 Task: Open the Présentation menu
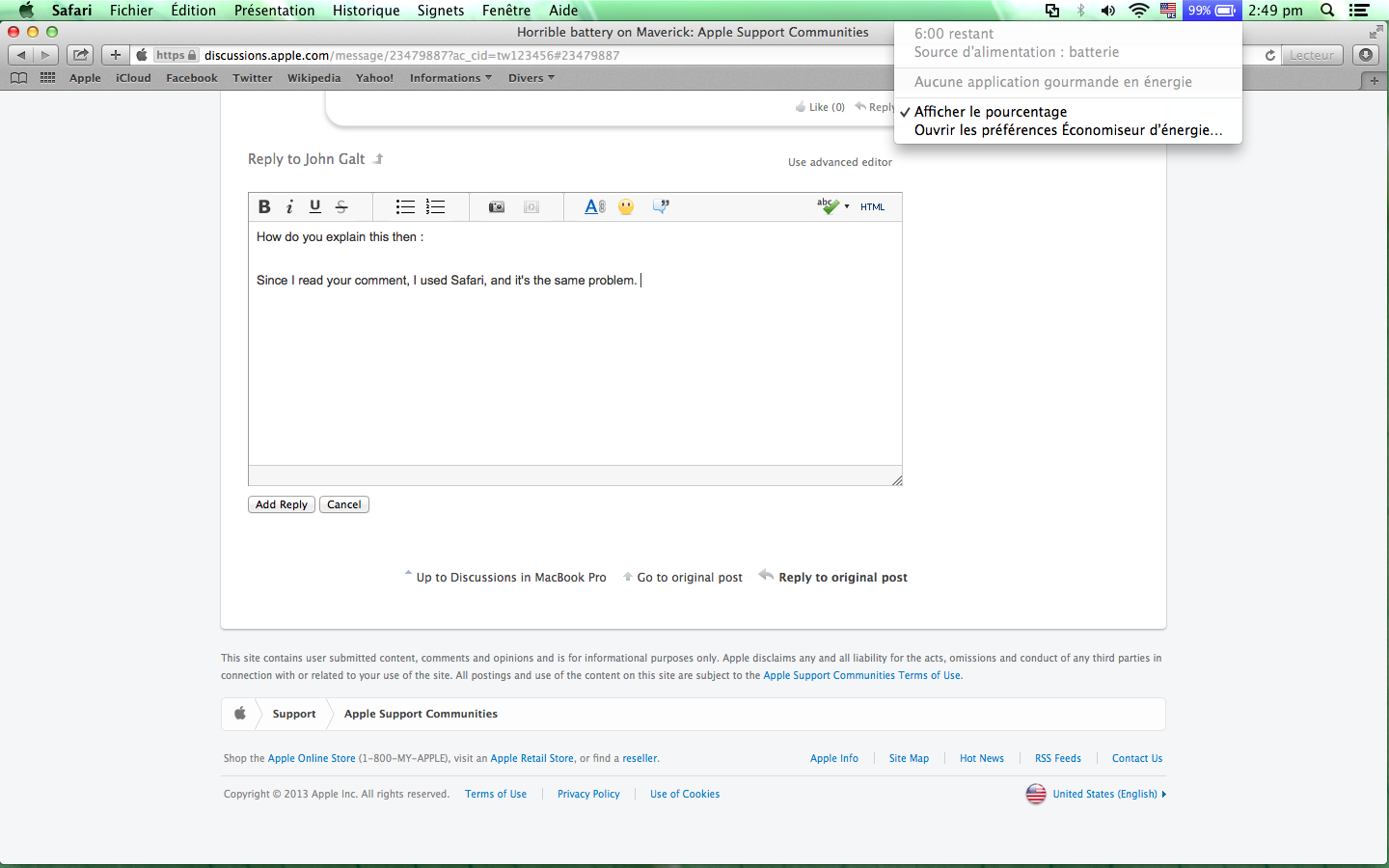click(275, 11)
